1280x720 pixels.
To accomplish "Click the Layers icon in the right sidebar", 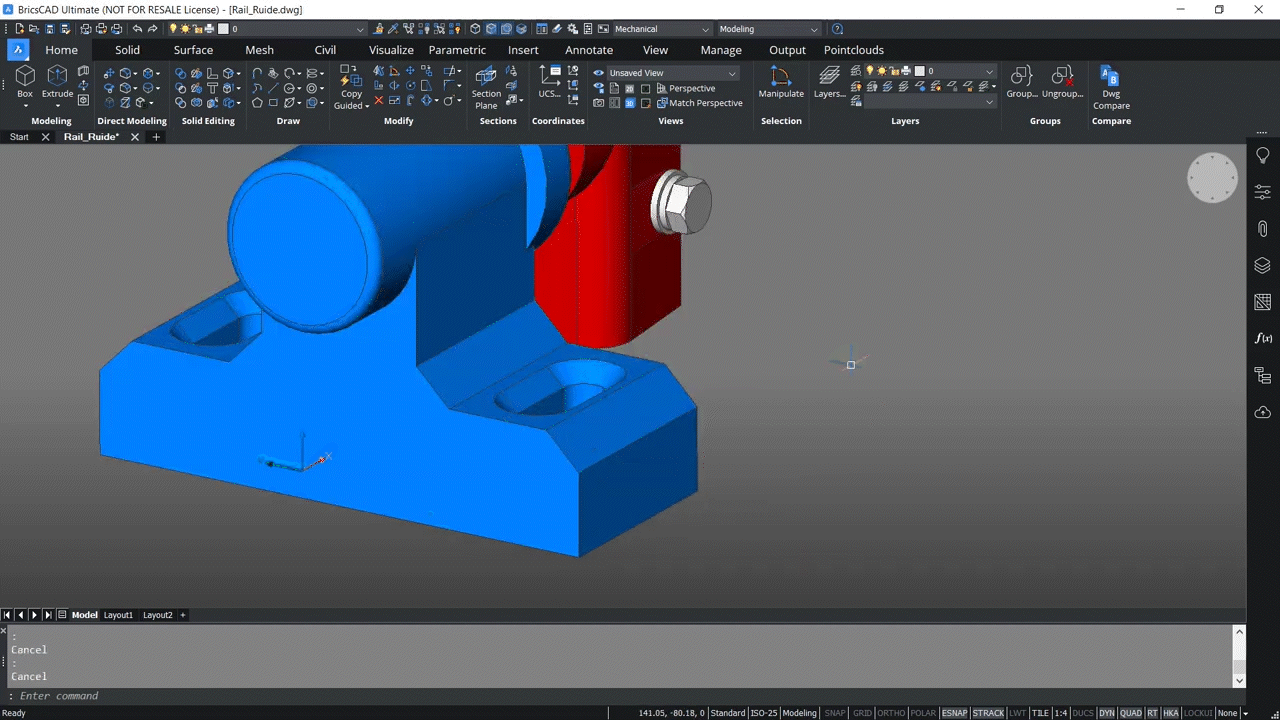I will (x=1262, y=265).
